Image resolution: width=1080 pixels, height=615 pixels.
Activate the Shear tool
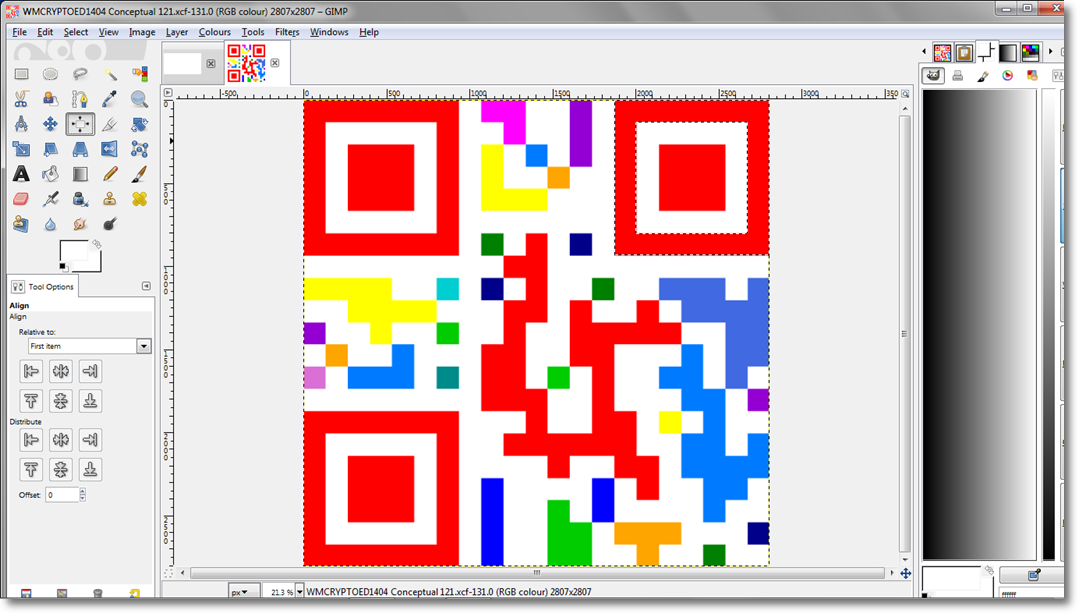[x=50, y=149]
